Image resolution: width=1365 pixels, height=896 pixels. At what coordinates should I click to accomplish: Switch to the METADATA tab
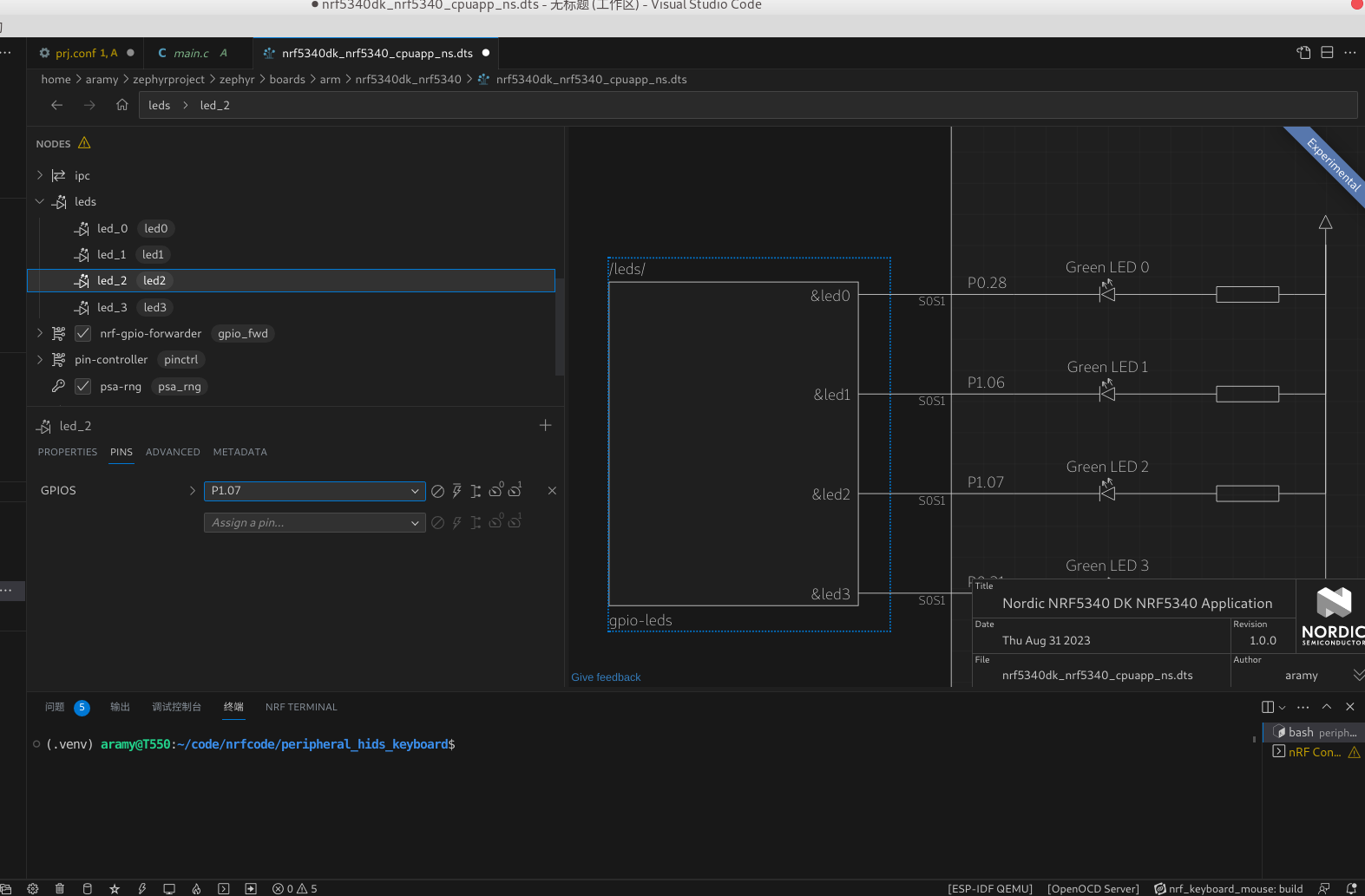click(x=240, y=452)
